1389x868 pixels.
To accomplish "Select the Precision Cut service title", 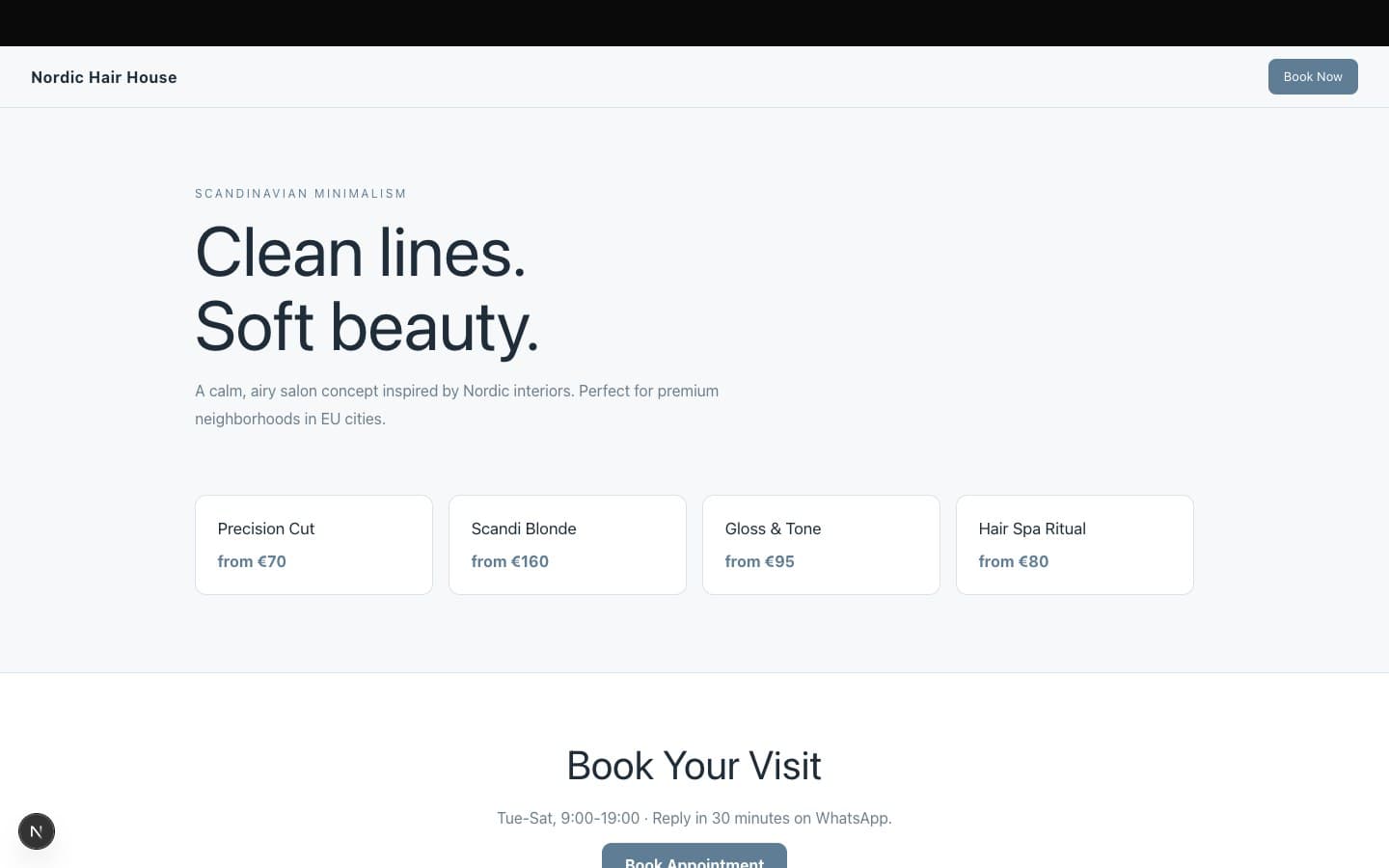I will 266,529.
